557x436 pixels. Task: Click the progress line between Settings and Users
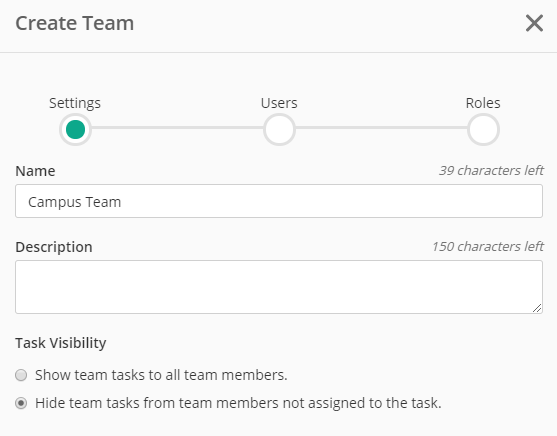point(177,128)
